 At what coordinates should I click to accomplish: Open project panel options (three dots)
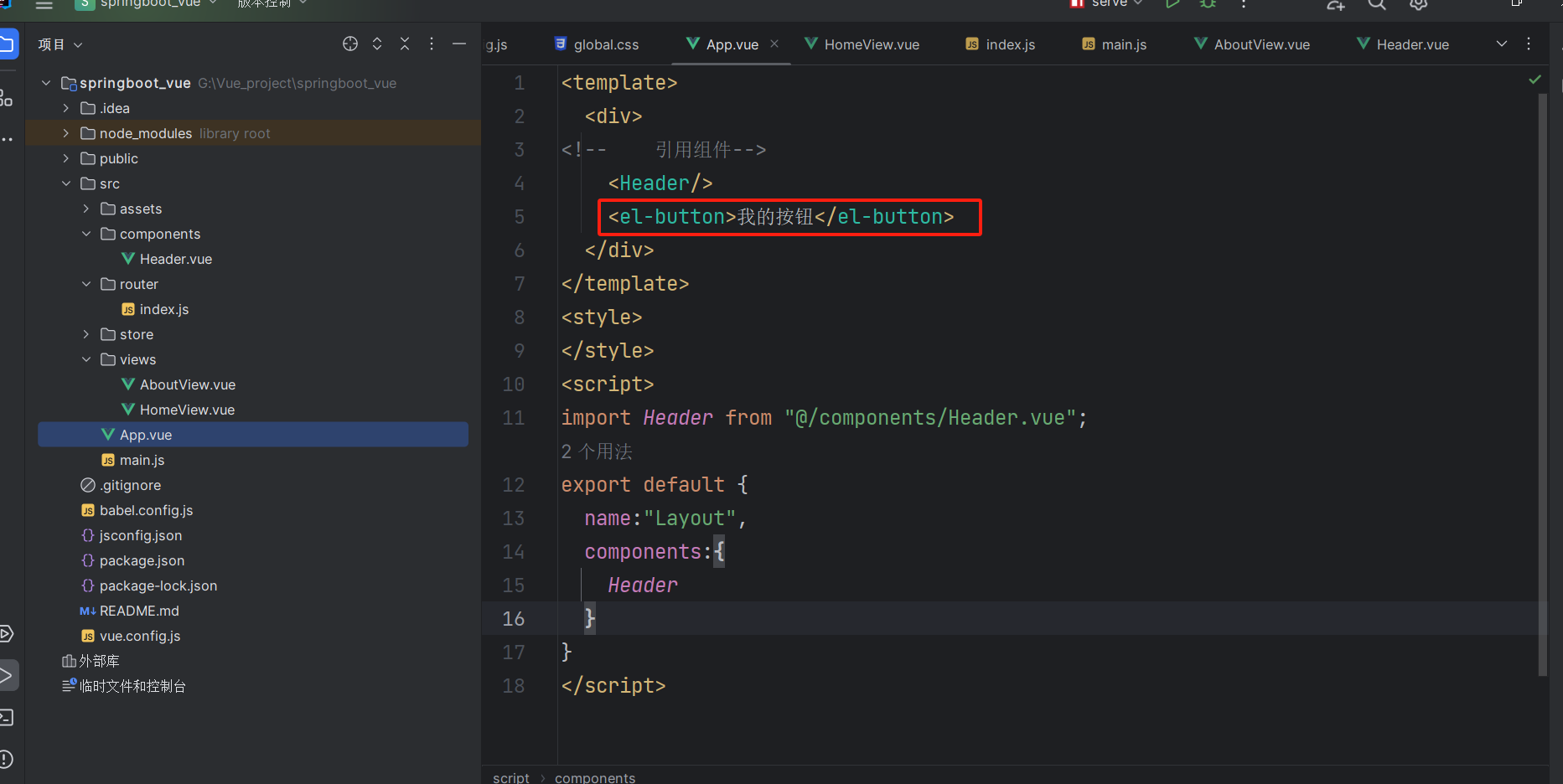click(x=432, y=44)
